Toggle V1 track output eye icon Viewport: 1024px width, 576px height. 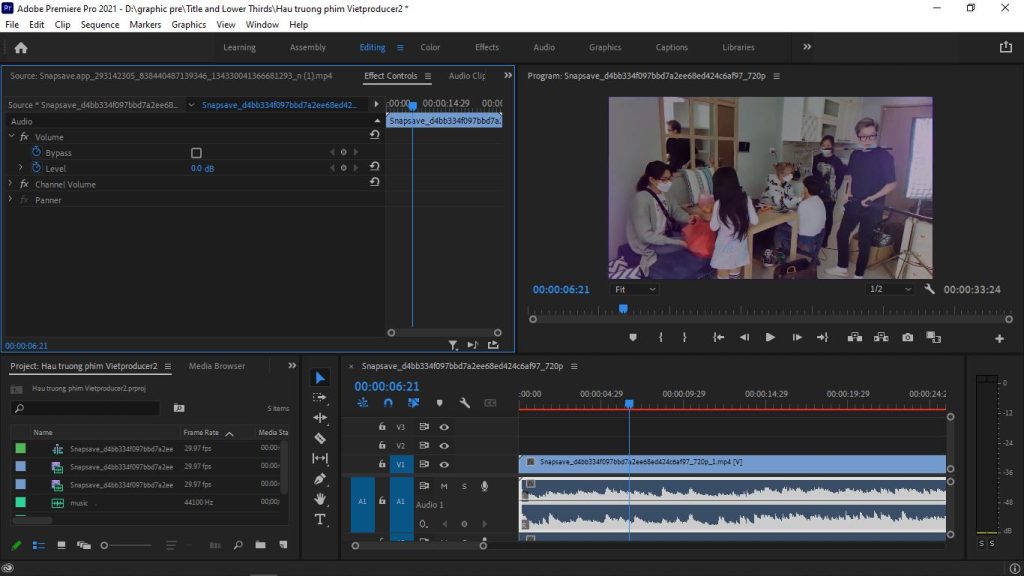444,464
